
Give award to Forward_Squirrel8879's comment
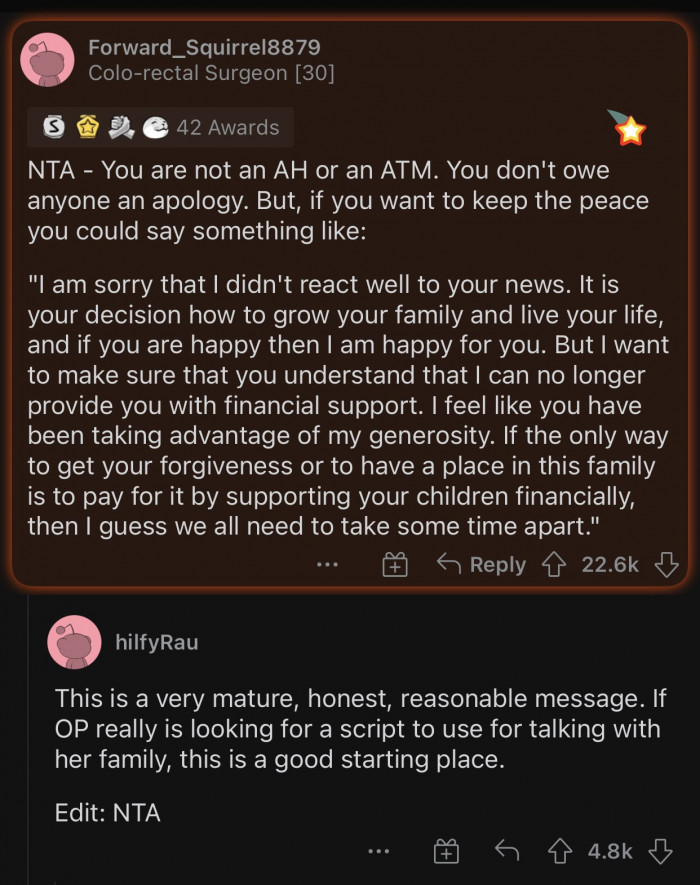pos(395,565)
